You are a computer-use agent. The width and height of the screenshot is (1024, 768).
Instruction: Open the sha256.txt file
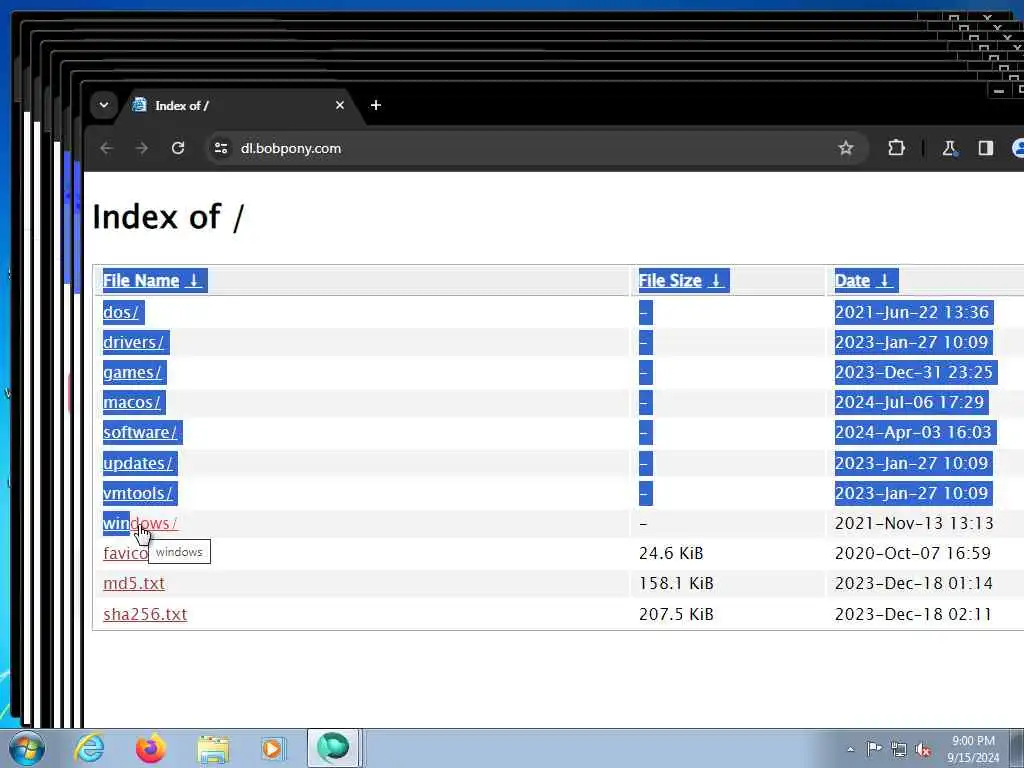click(x=145, y=614)
